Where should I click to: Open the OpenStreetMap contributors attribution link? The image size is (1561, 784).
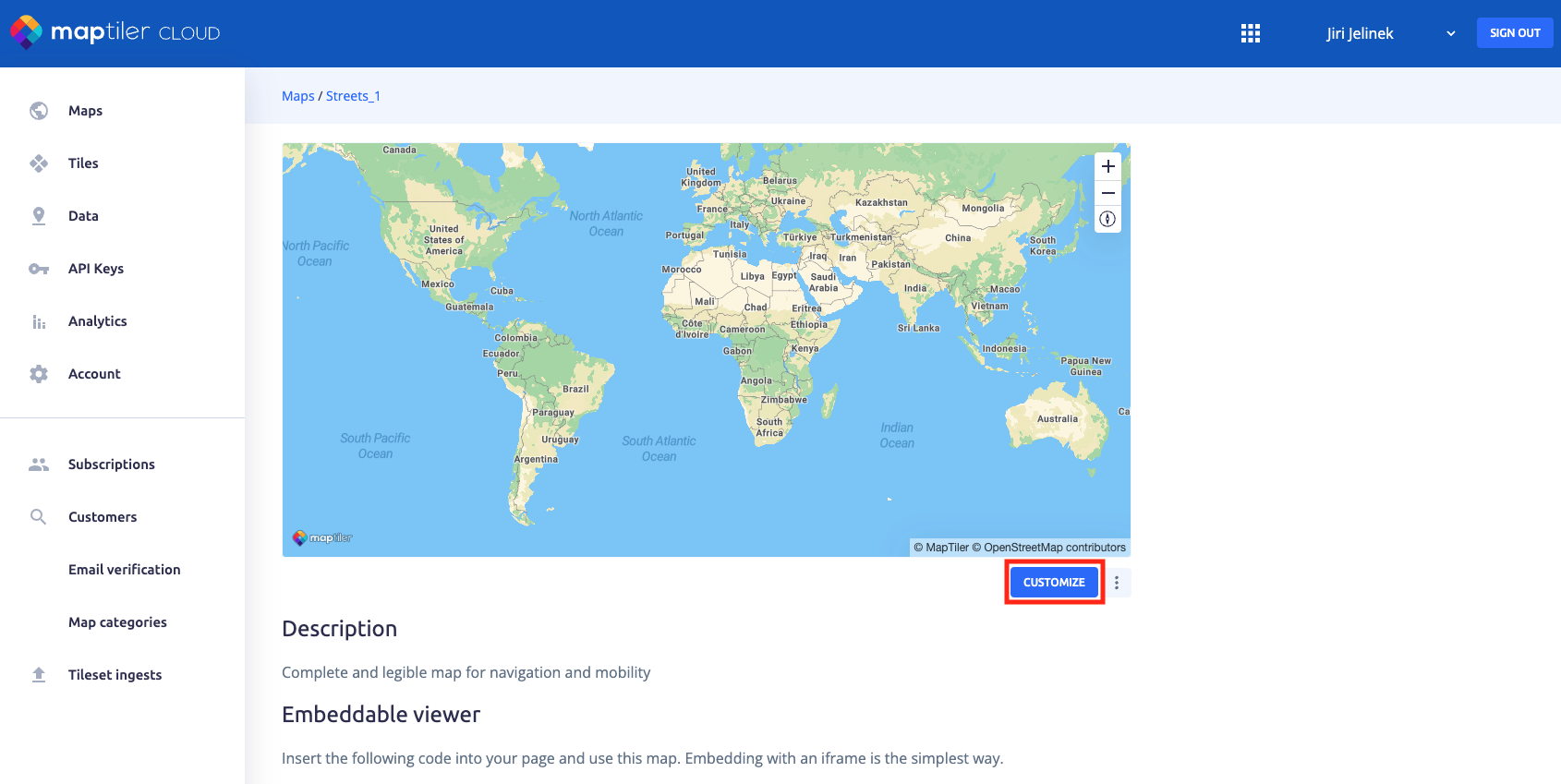click(1054, 548)
